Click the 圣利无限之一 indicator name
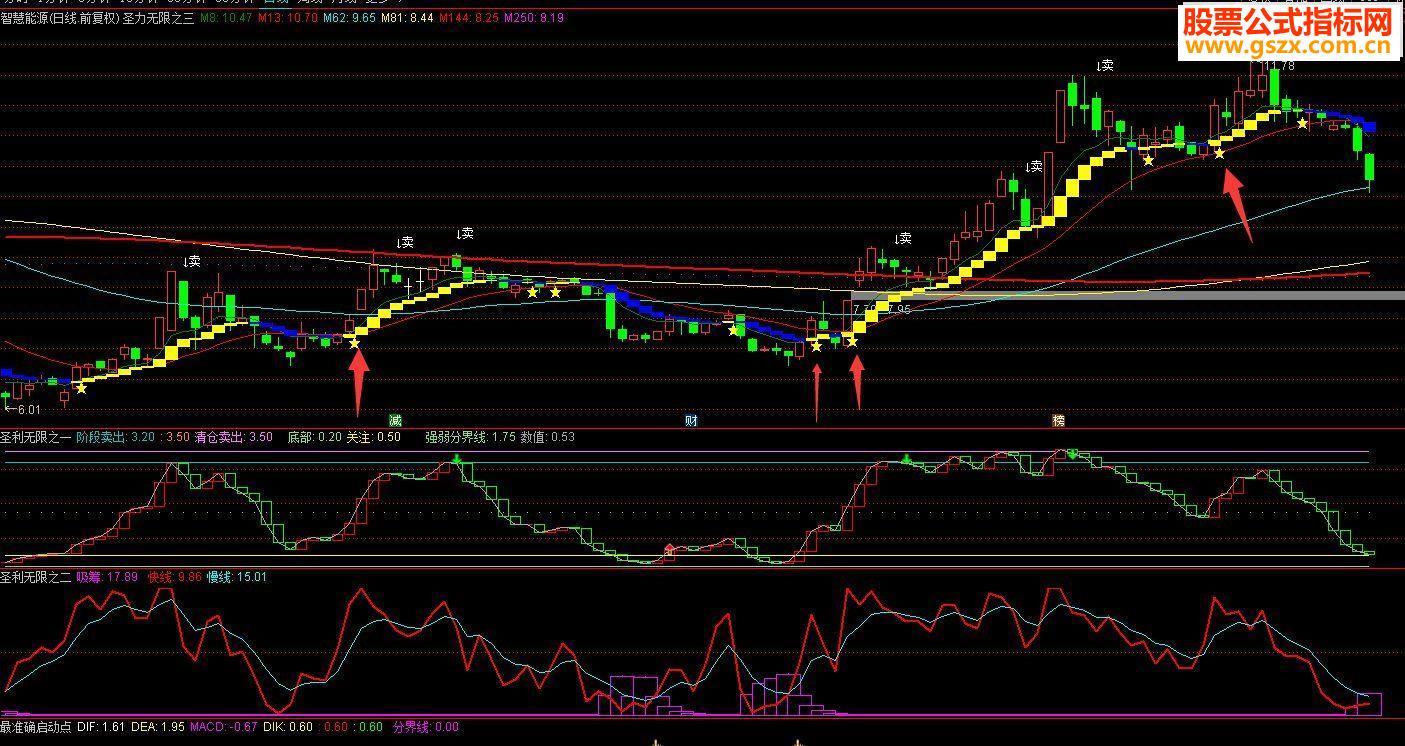 (x=36, y=436)
